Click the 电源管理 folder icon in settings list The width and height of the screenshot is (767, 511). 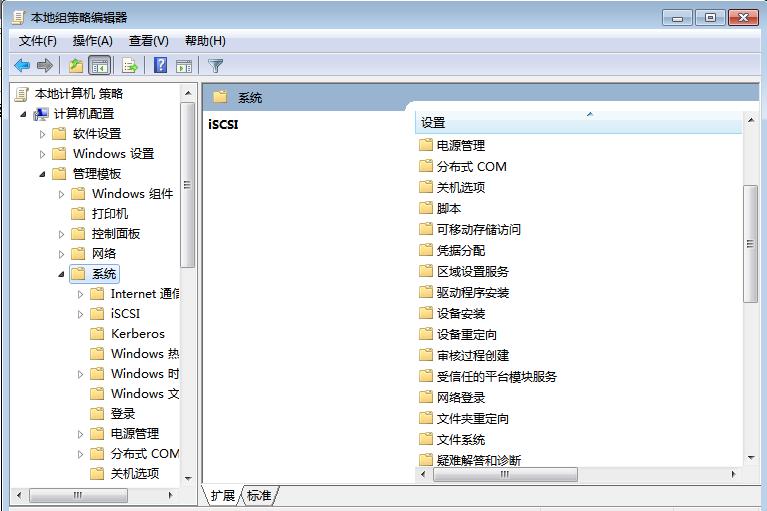point(426,145)
